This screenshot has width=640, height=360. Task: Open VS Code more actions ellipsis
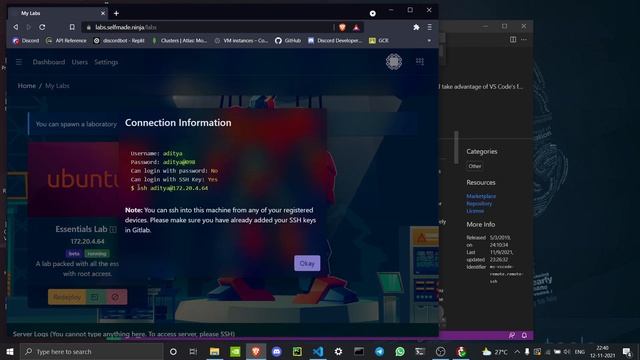click(524, 39)
